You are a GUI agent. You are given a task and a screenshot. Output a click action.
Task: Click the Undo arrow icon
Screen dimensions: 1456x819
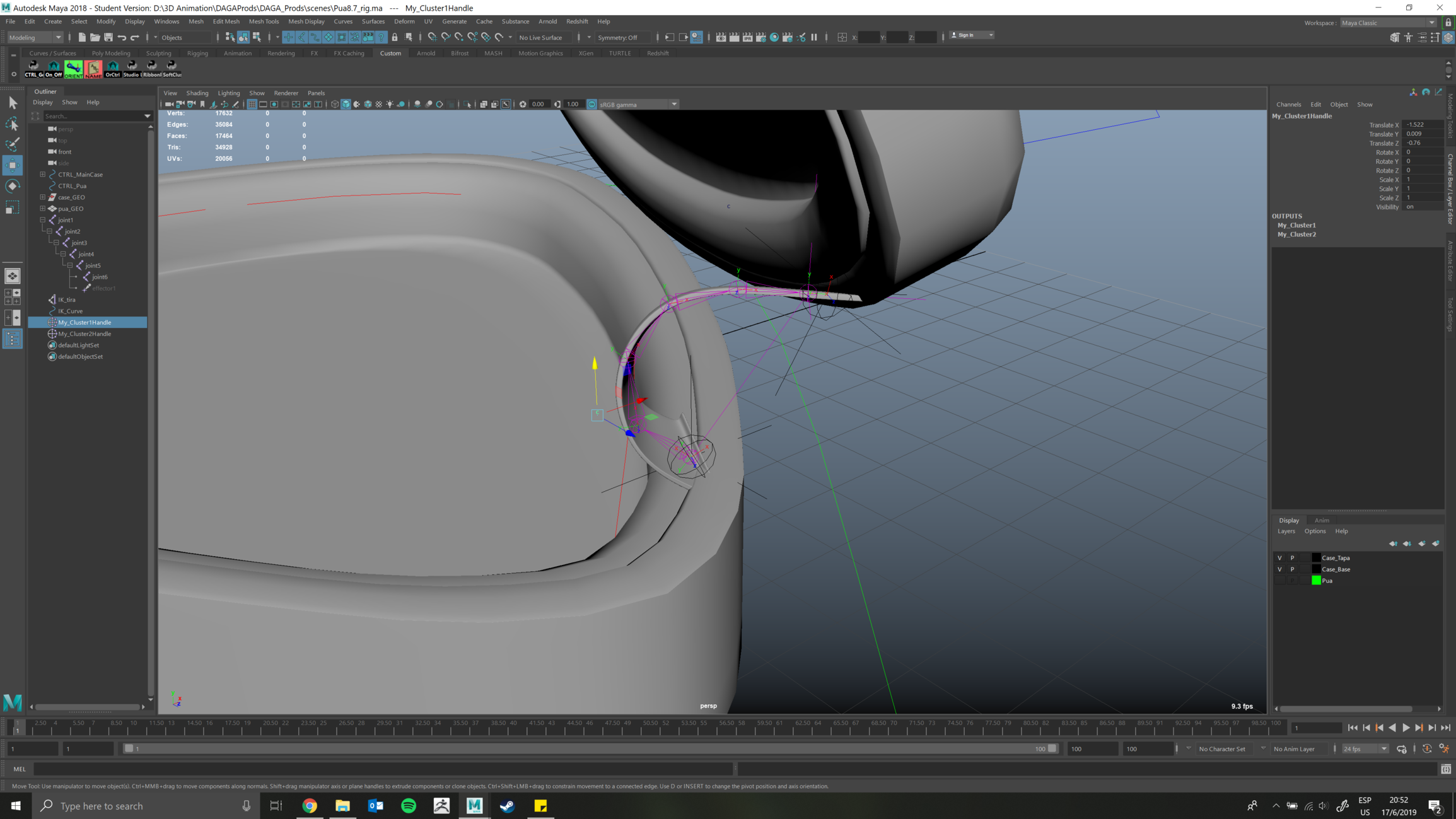122,37
